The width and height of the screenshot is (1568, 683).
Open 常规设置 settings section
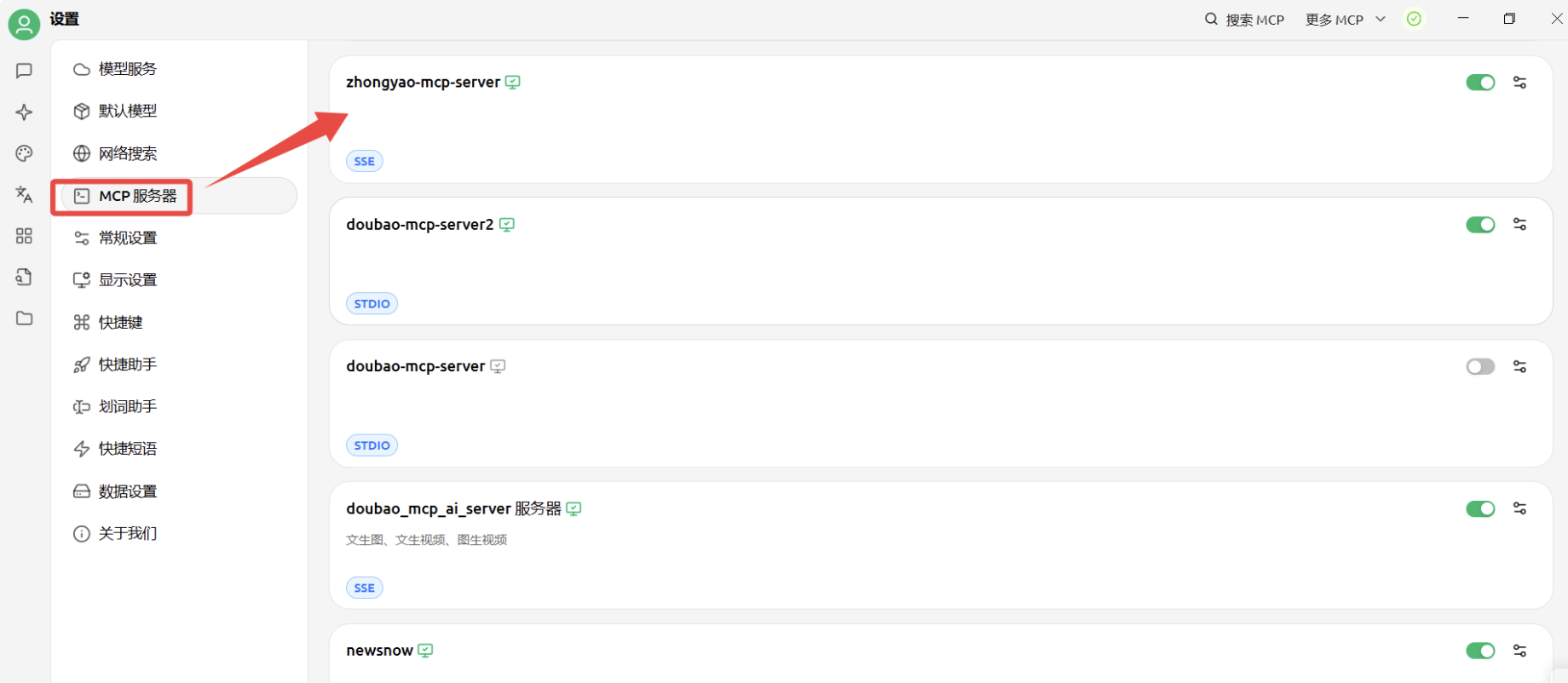tap(127, 238)
